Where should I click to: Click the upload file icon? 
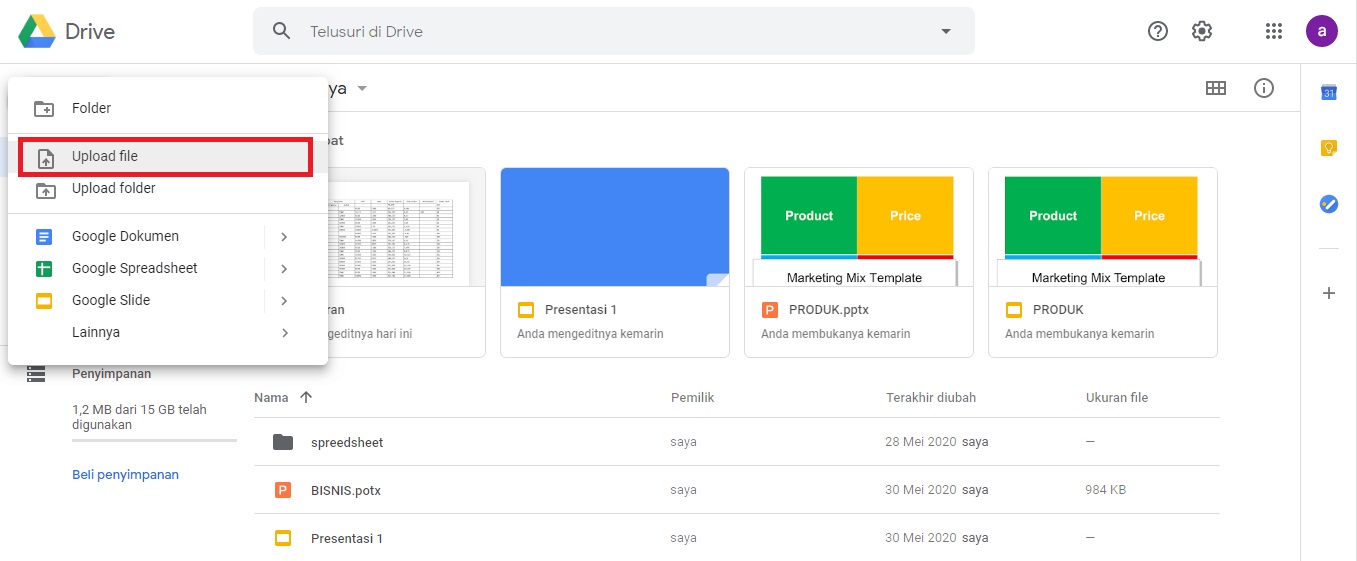[45, 158]
